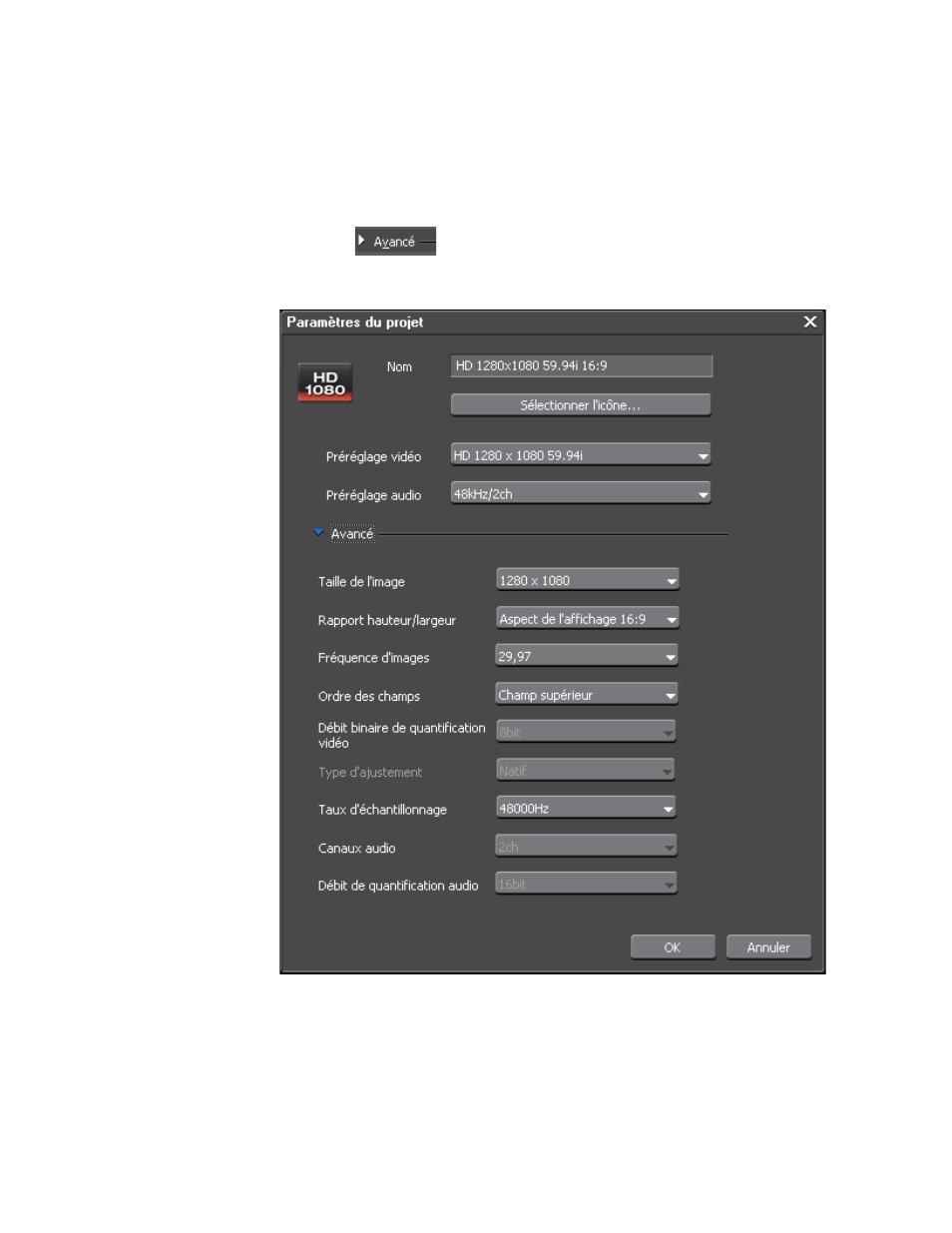Click the Ordre des champs label

pyautogui.click(x=369, y=696)
